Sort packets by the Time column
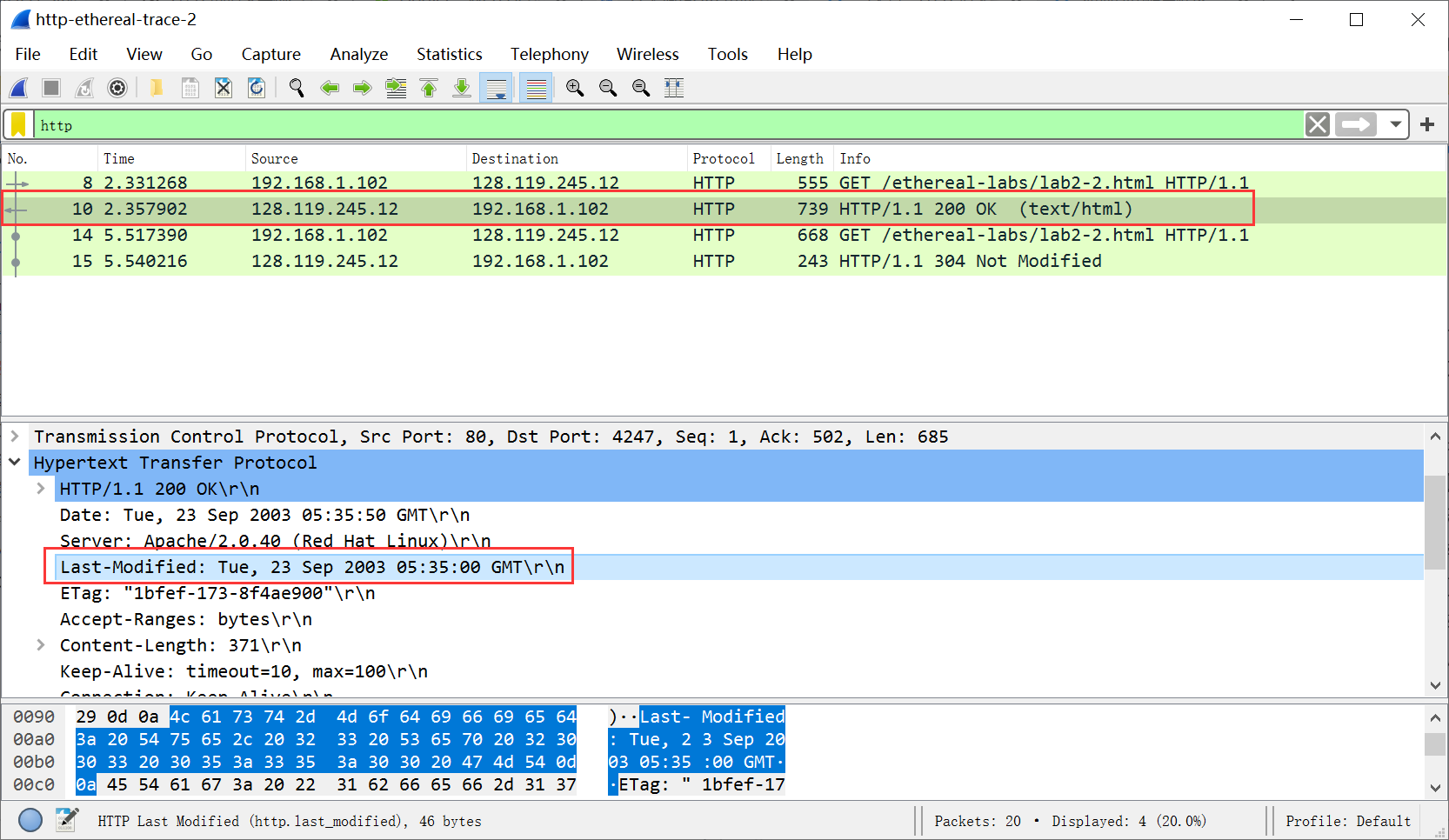 [x=171, y=158]
